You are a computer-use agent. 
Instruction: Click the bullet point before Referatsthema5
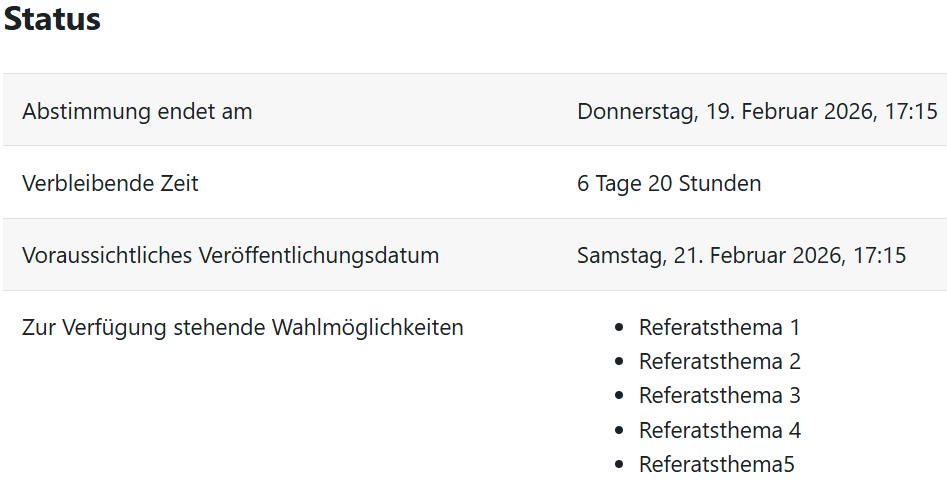pyautogui.click(x=619, y=464)
